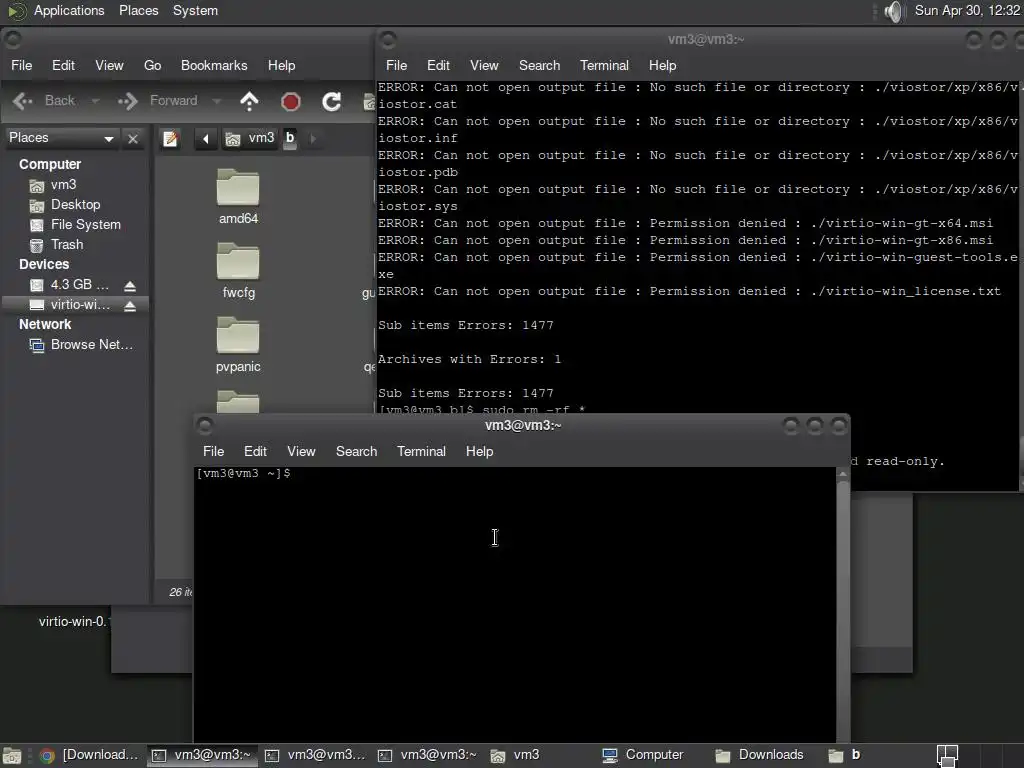Select the b folder path button
Screen dimensions: 1024x768
(x=290, y=138)
